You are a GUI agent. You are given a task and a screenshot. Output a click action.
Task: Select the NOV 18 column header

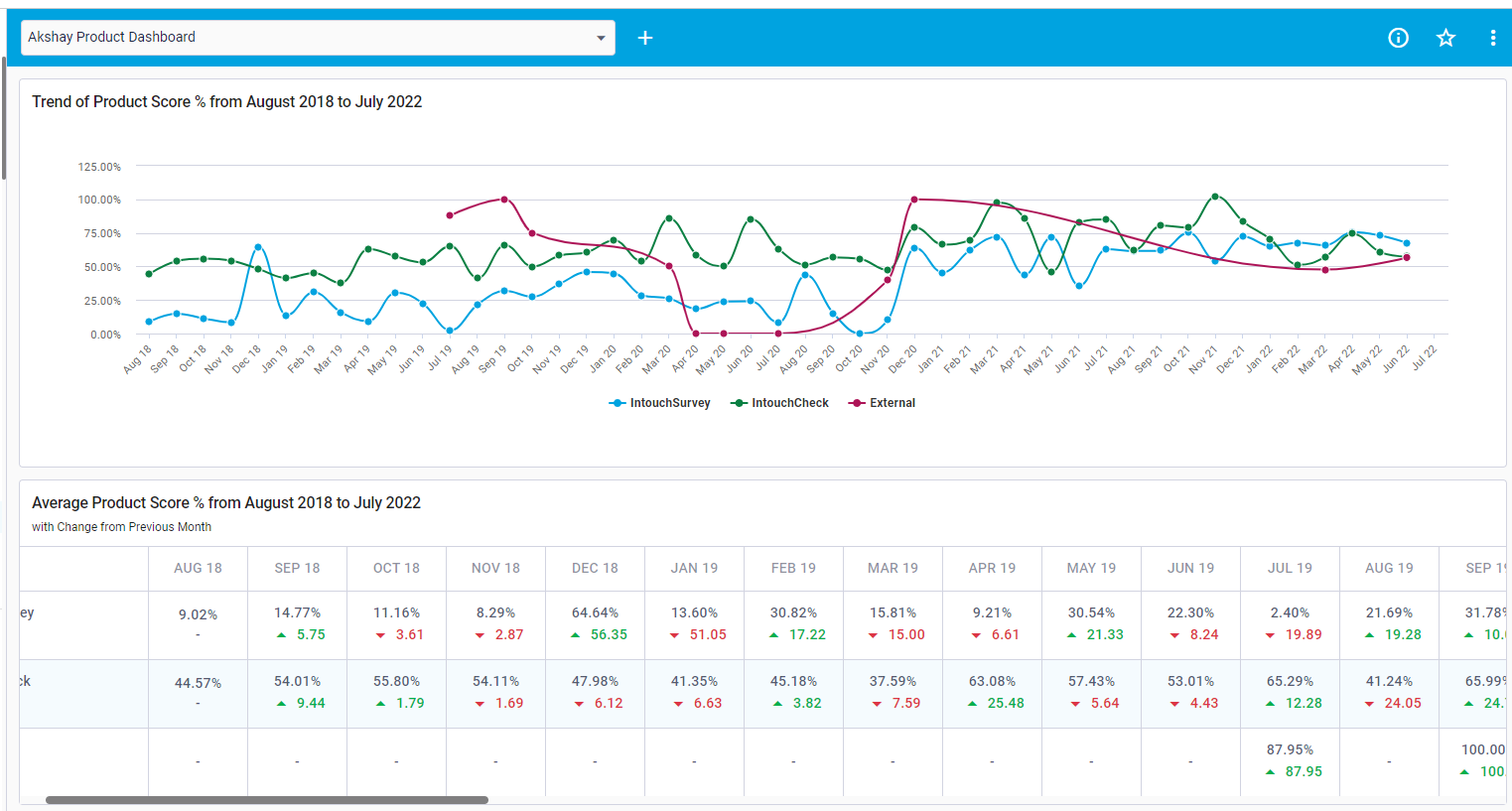tap(495, 568)
